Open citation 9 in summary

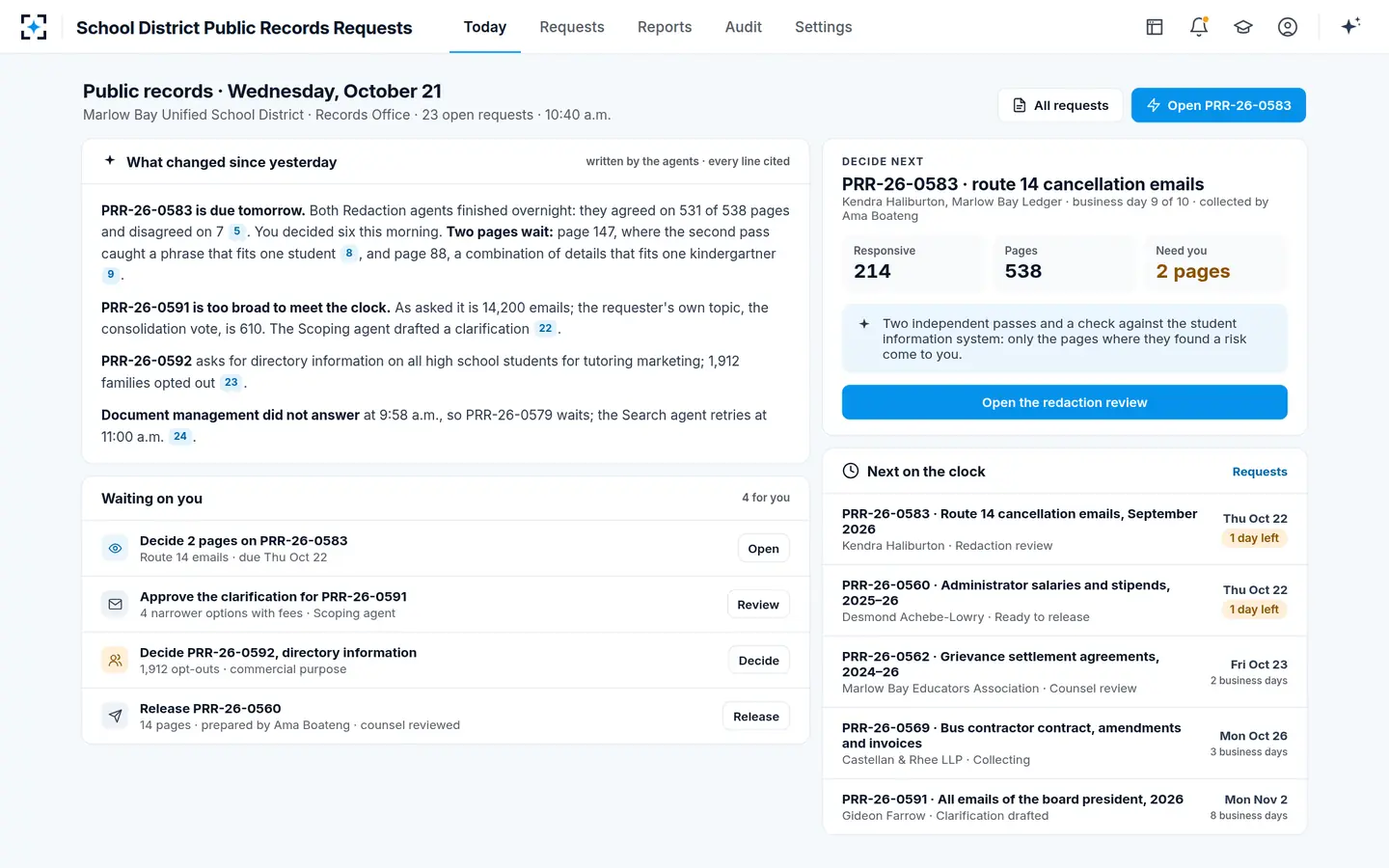coord(111,275)
